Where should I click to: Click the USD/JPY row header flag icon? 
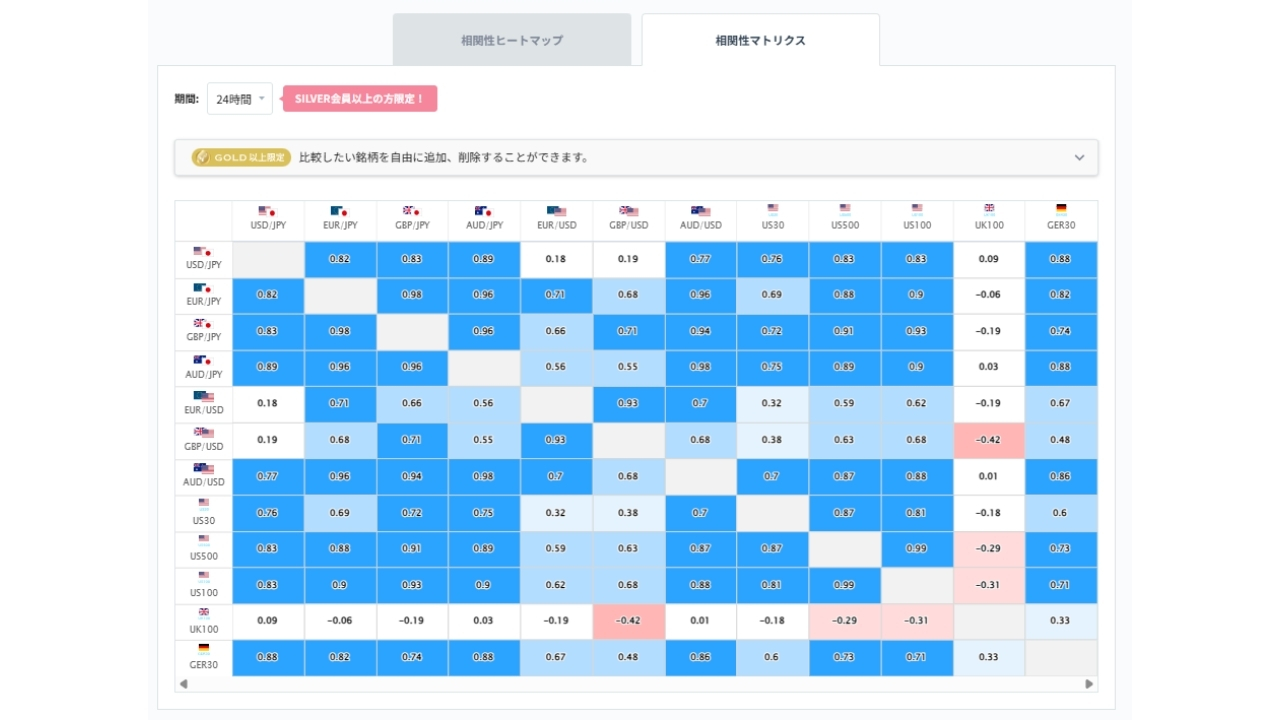(x=202, y=252)
